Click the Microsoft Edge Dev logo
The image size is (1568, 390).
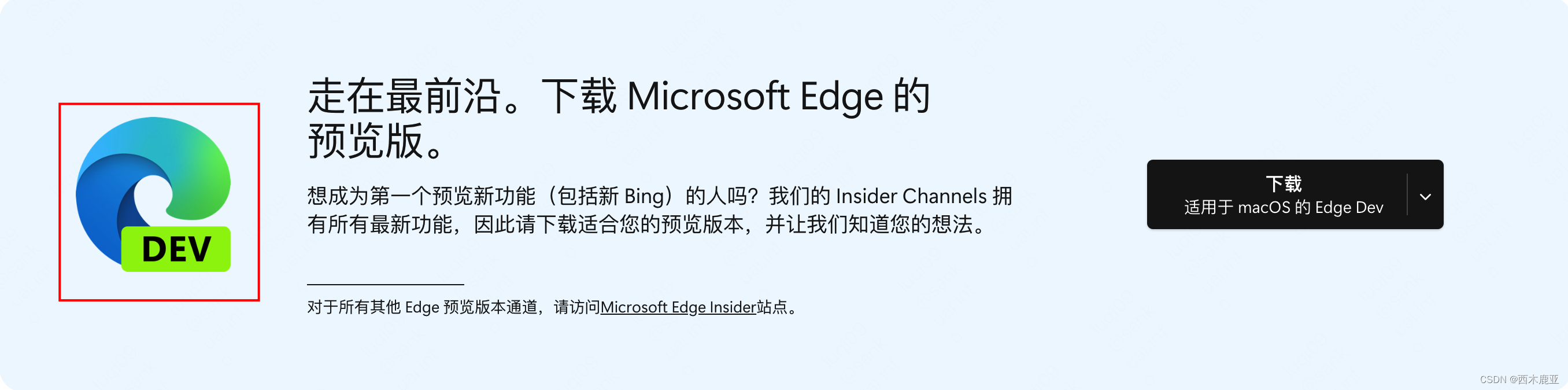[153, 194]
